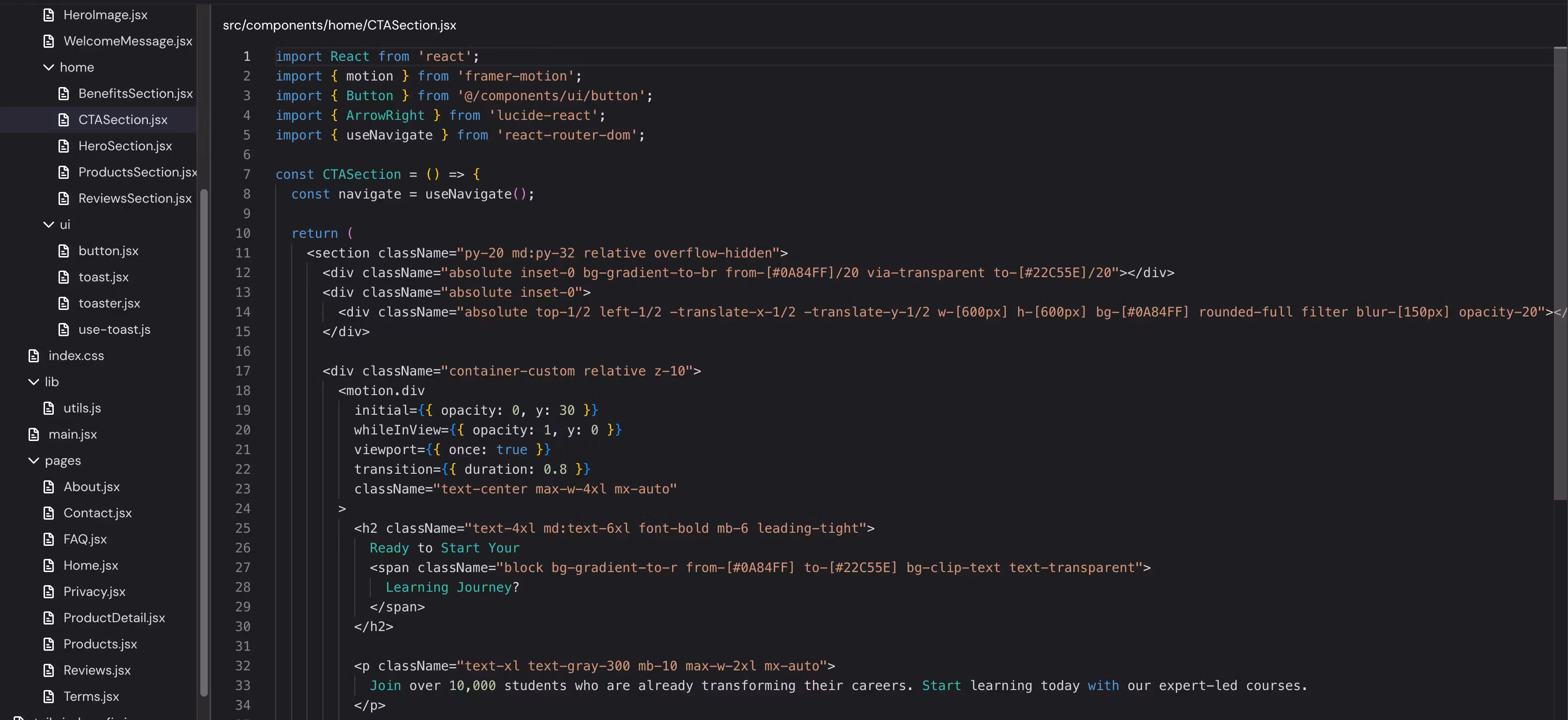Click the file icon next to index.css
The image size is (1568, 720).
coord(34,356)
